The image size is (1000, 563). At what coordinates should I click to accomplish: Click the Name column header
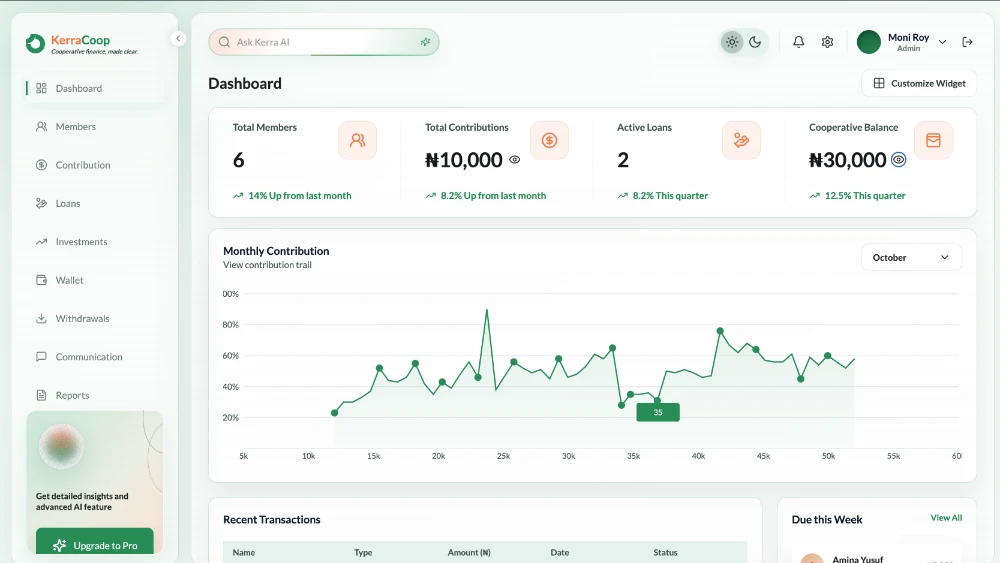(244, 553)
